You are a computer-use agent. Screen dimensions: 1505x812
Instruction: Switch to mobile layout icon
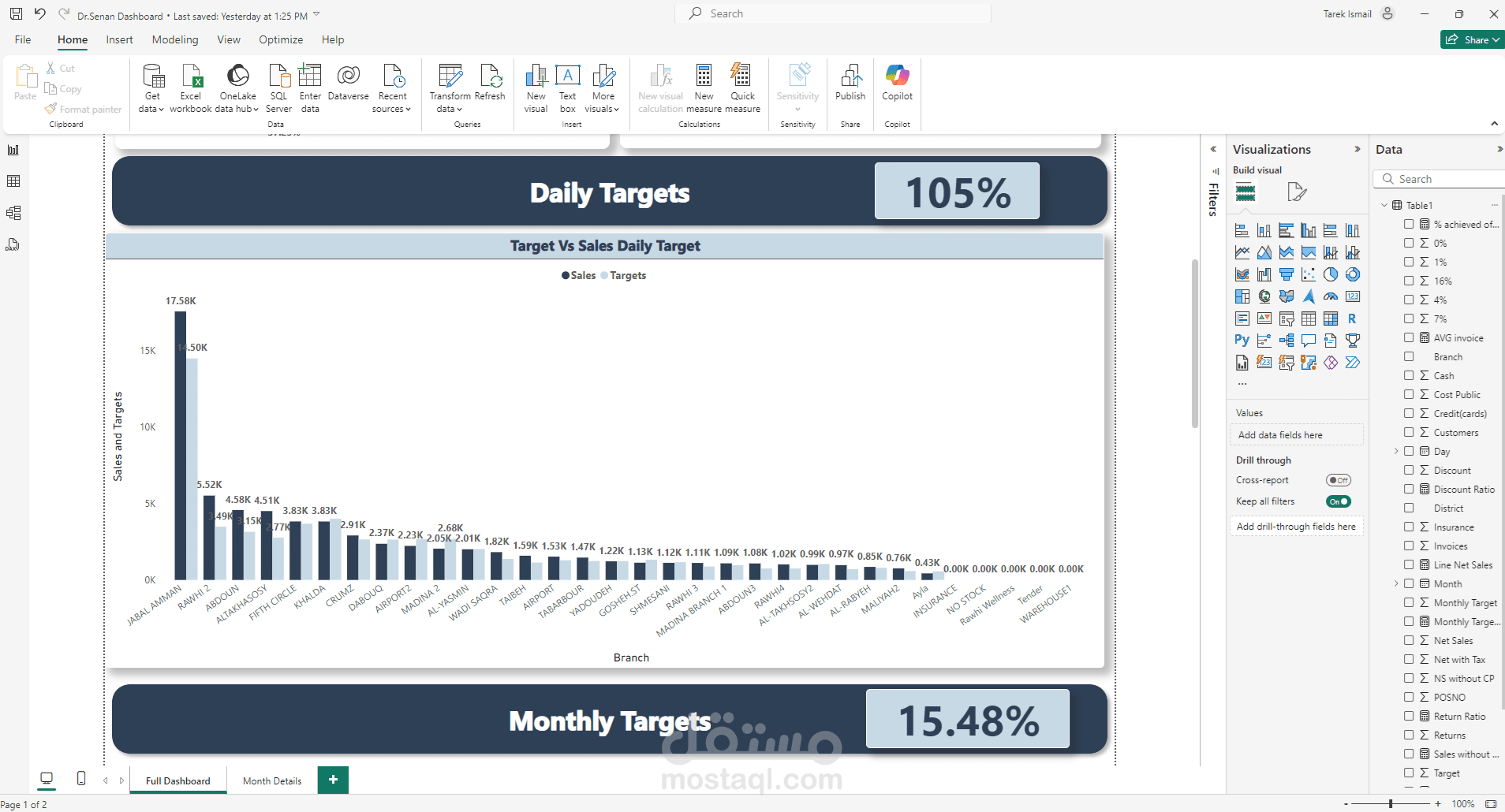[x=81, y=779]
